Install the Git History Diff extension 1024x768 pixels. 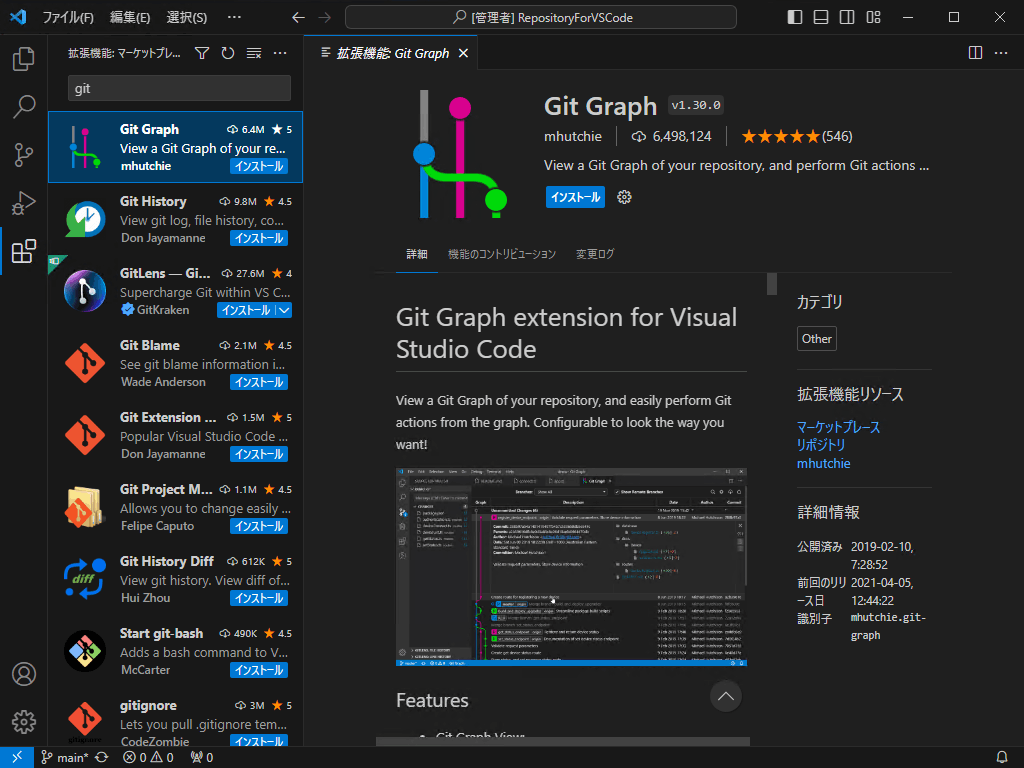click(x=259, y=598)
